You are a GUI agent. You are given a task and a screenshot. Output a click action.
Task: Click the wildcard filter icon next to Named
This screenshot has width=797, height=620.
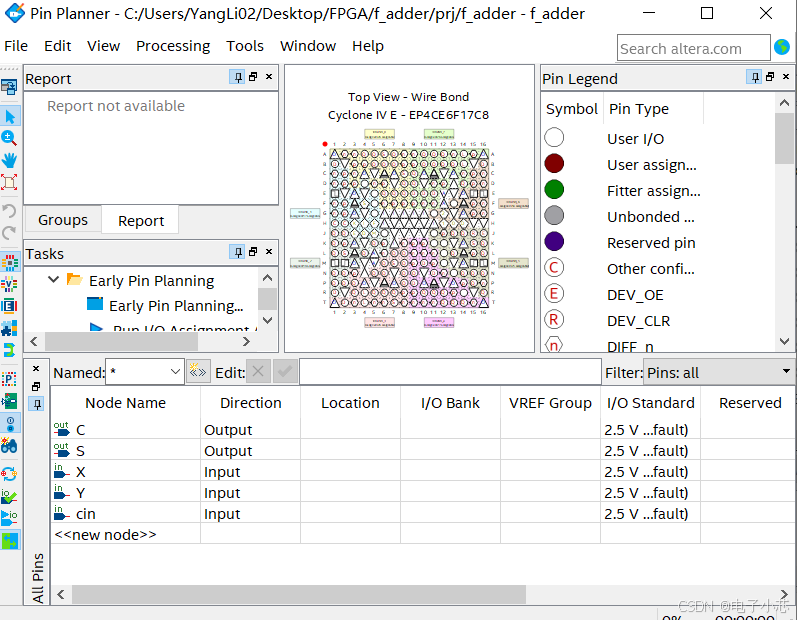[198, 372]
